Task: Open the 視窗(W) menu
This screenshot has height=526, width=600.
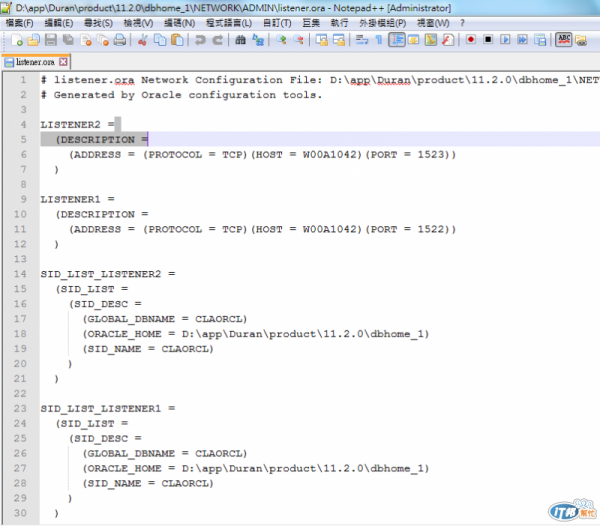Action: point(433,23)
